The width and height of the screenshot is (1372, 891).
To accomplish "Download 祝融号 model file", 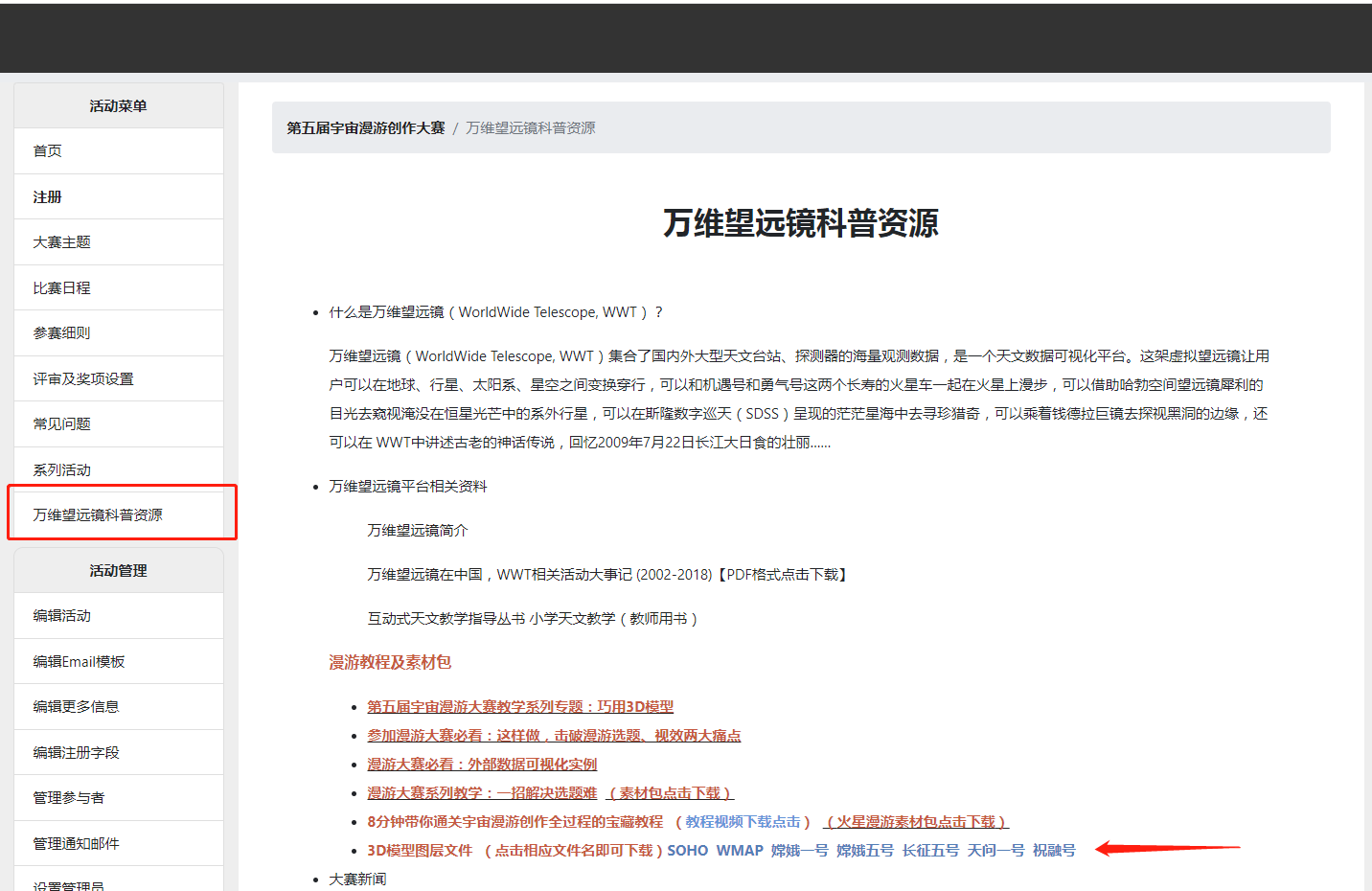I will [1054, 850].
